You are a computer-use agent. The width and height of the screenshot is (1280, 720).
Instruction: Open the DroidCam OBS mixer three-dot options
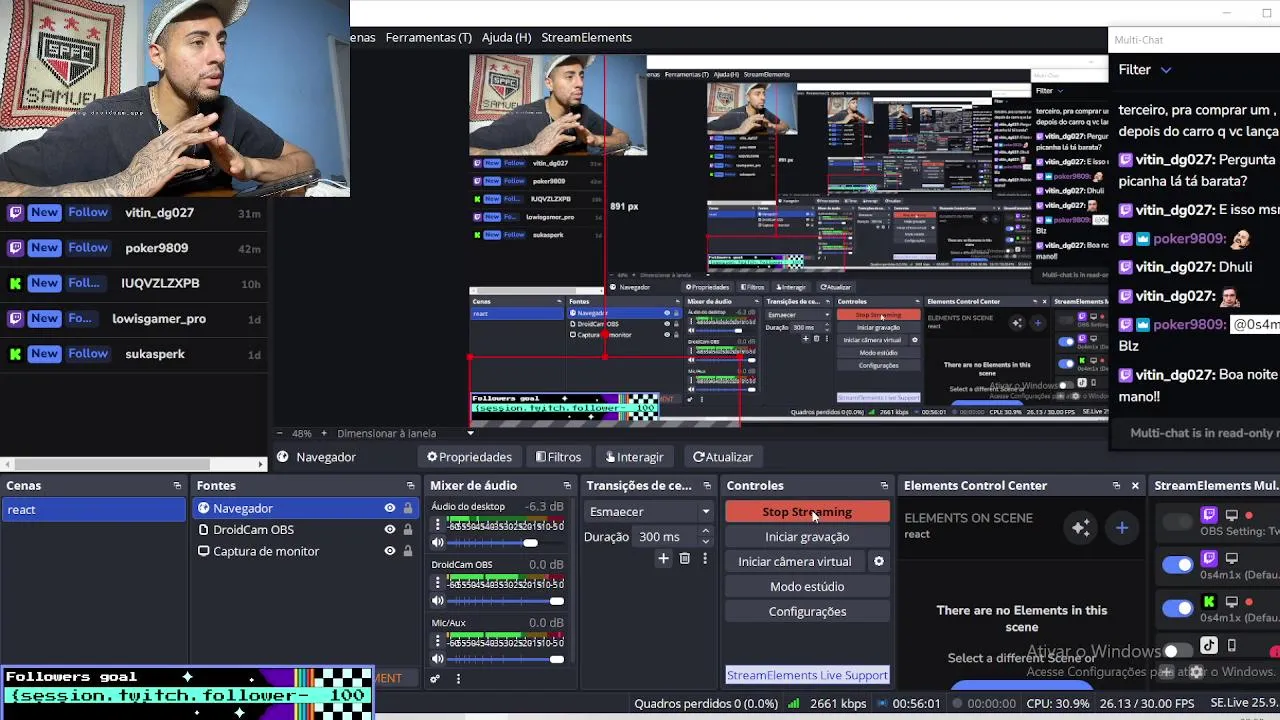coord(437,583)
